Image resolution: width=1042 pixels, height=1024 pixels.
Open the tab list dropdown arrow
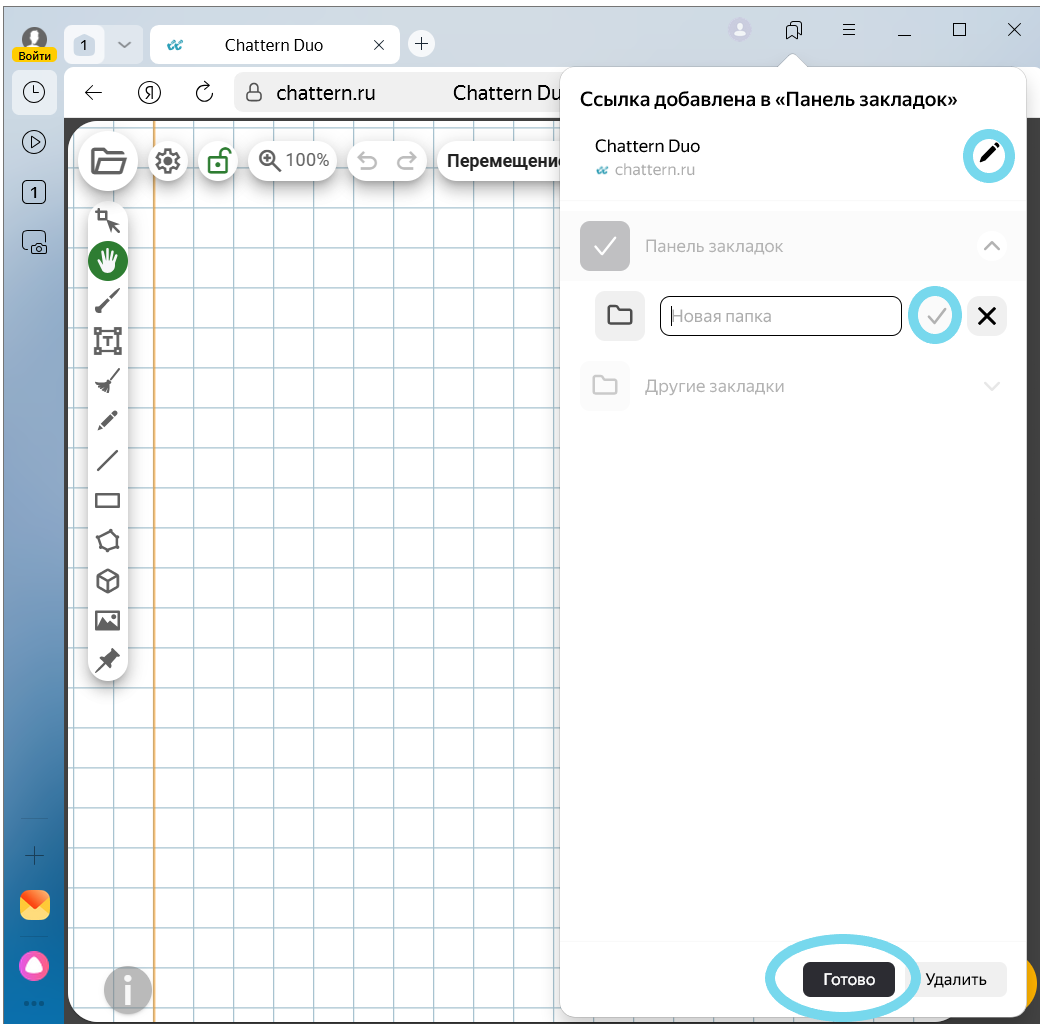124,45
